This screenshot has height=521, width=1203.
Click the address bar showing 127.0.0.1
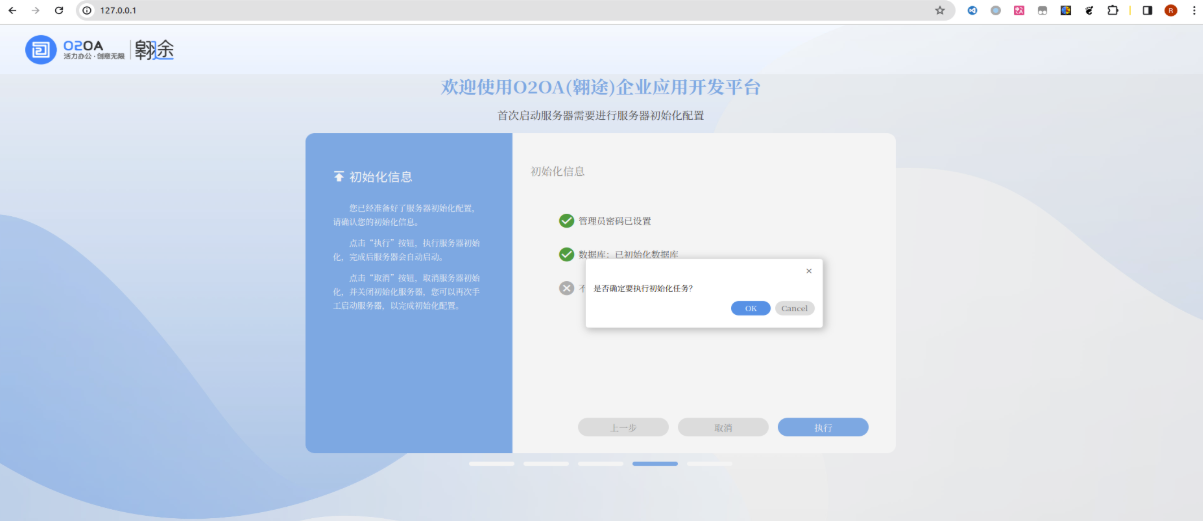(500, 10)
